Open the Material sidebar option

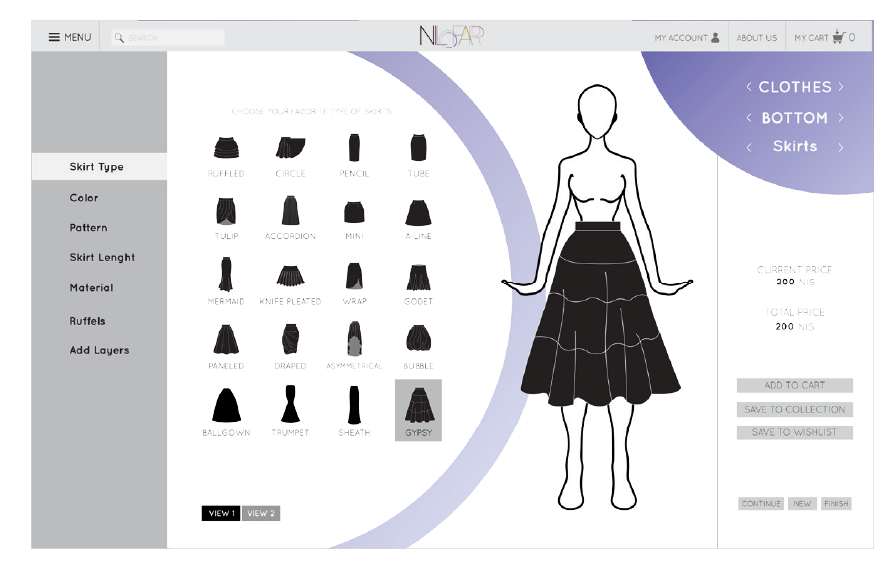click(91, 288)
